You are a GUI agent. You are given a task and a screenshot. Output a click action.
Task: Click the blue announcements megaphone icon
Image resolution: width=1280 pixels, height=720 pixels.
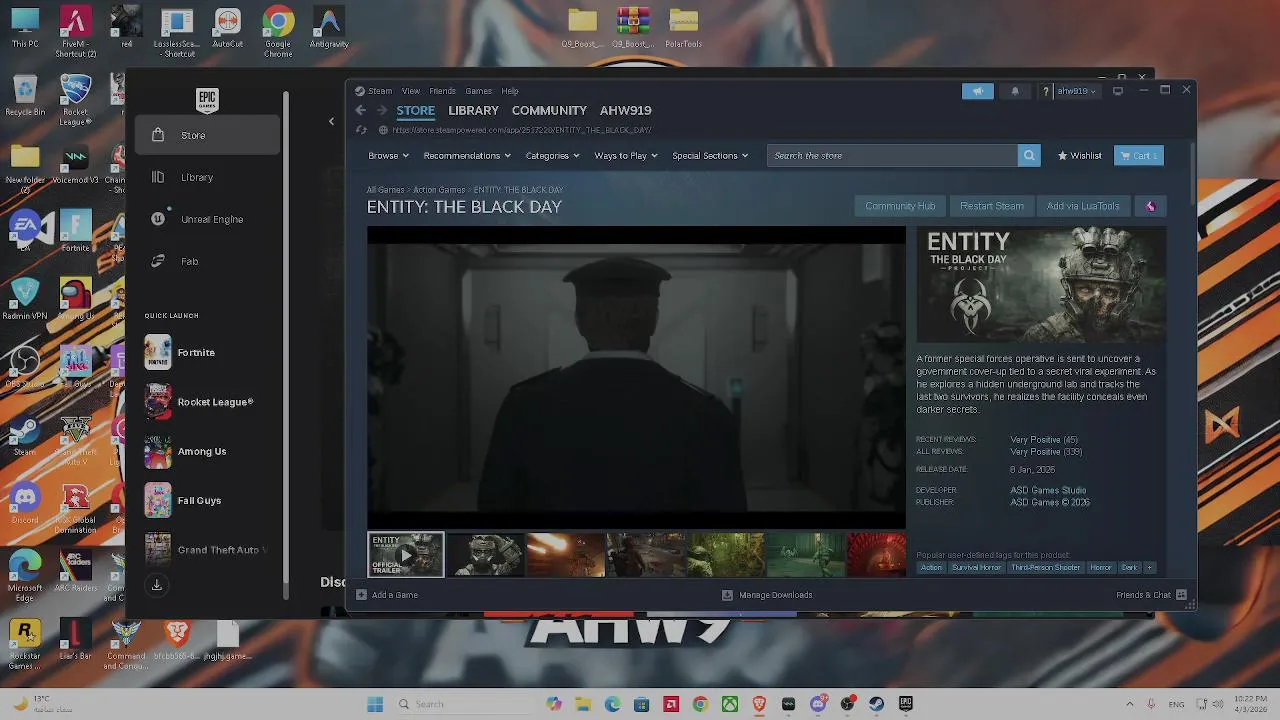[x=978, y=91]
